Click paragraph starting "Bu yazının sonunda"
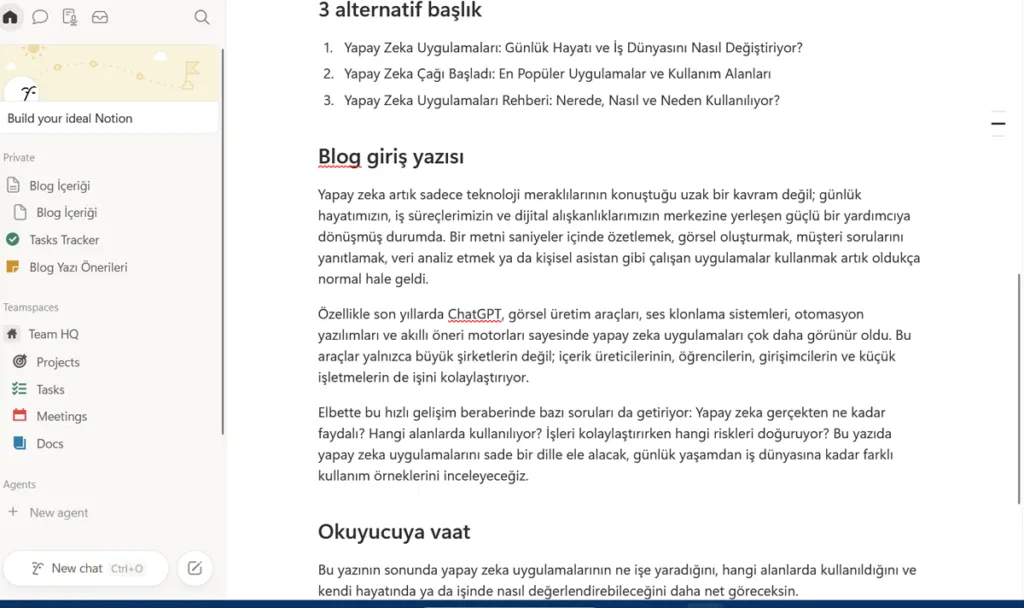 coord(617,580)
